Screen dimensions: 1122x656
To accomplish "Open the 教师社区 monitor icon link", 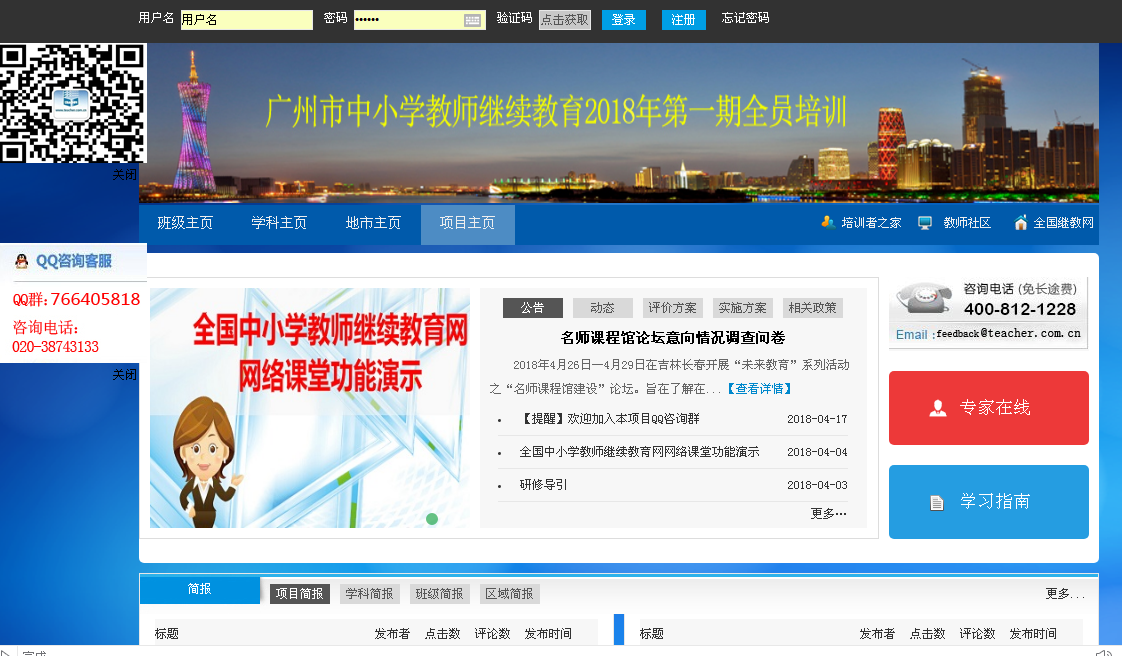I will pyautogui.click(x=925, y=223).
